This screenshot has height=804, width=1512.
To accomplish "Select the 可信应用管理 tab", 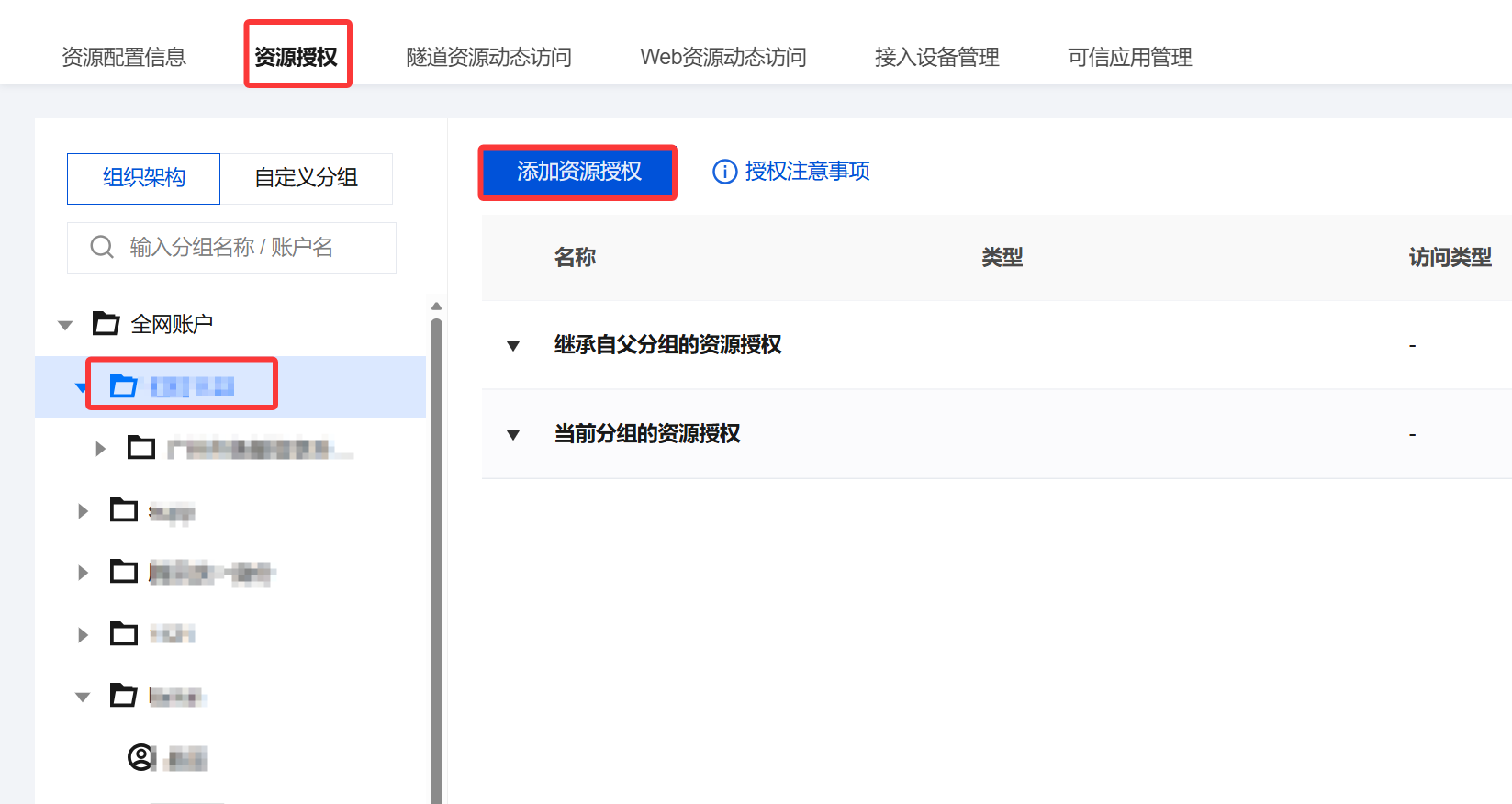I will click(1129, 57).
